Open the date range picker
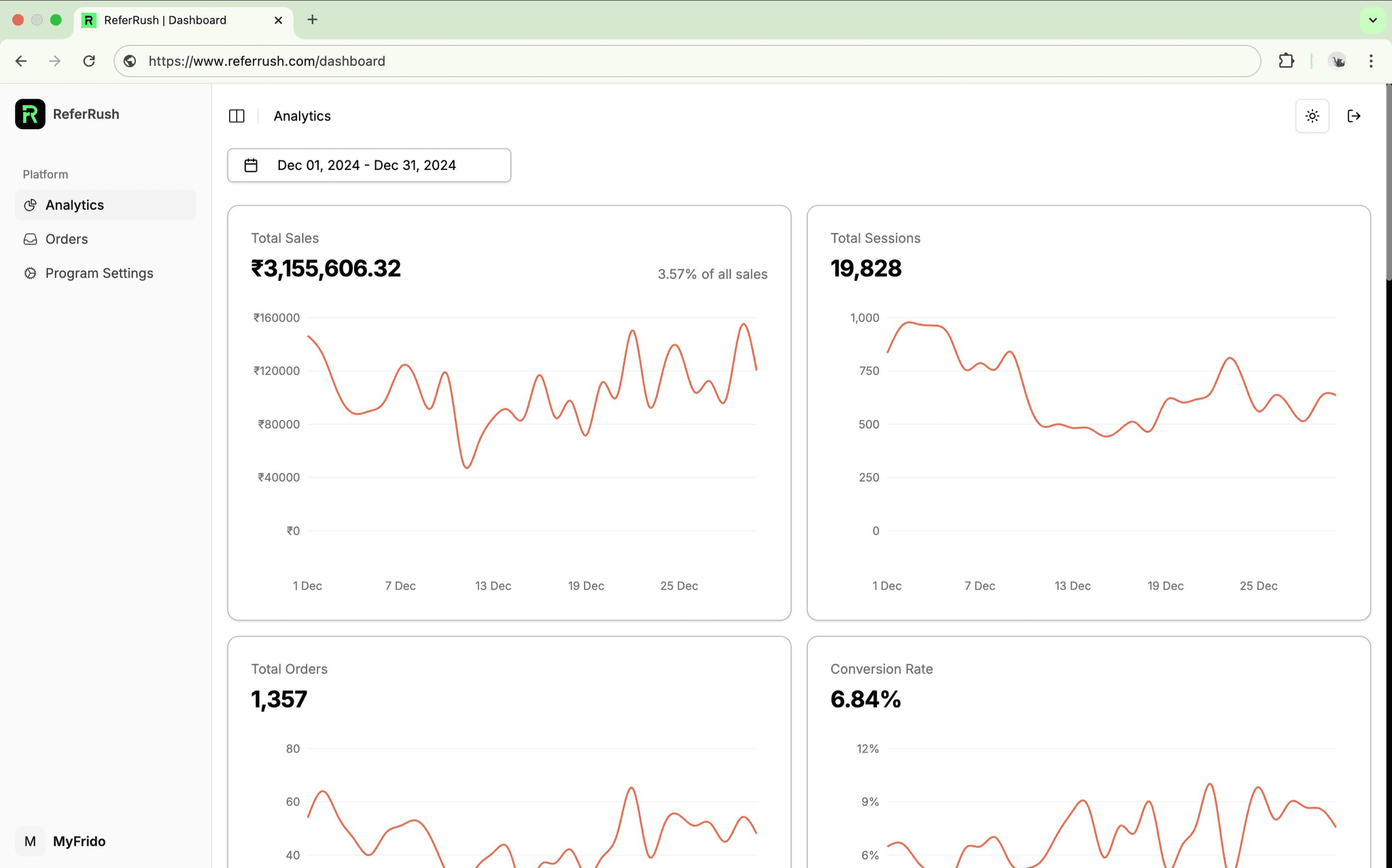 coord(369,165)
